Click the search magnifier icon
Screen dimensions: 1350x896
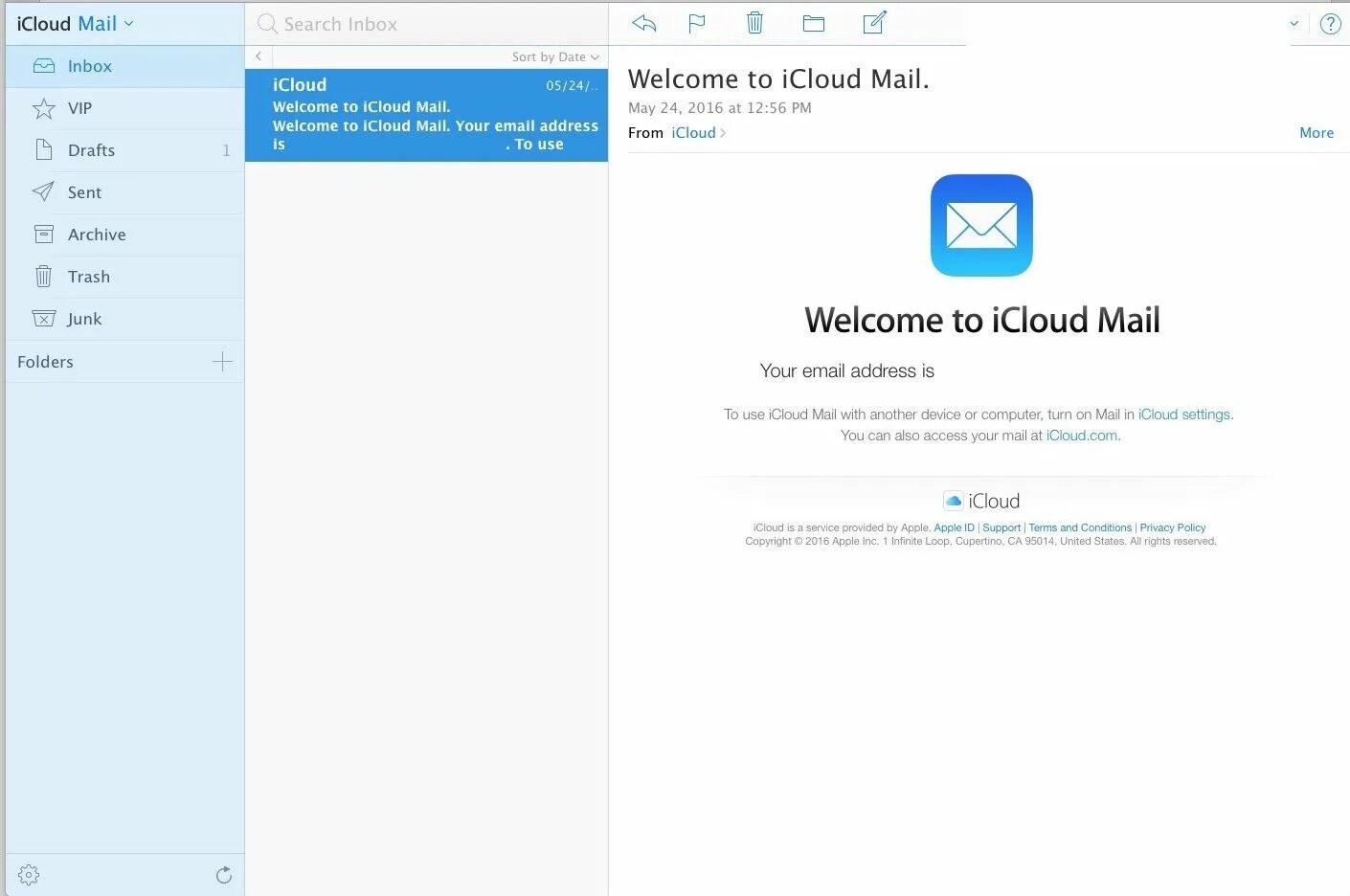coord(267,24)
